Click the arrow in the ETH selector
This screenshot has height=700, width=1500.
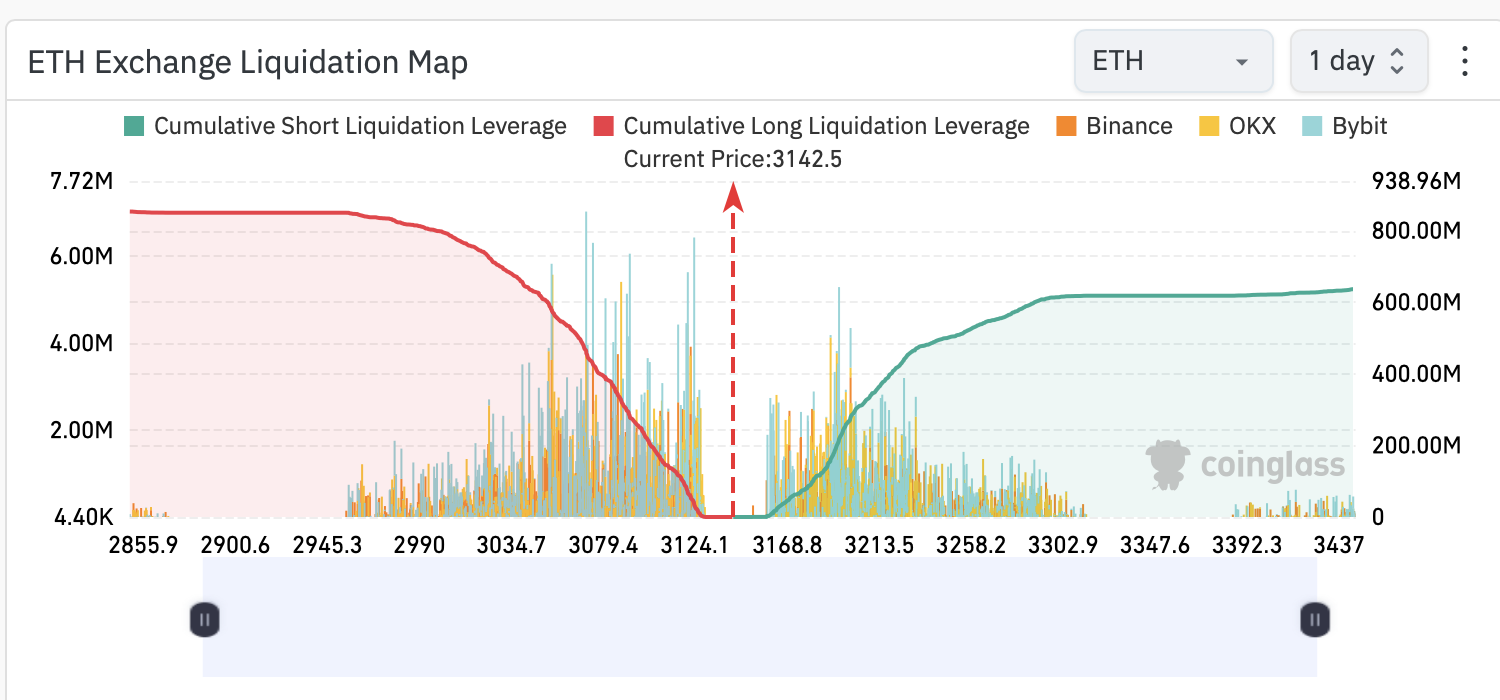[x=1242, y=62]
